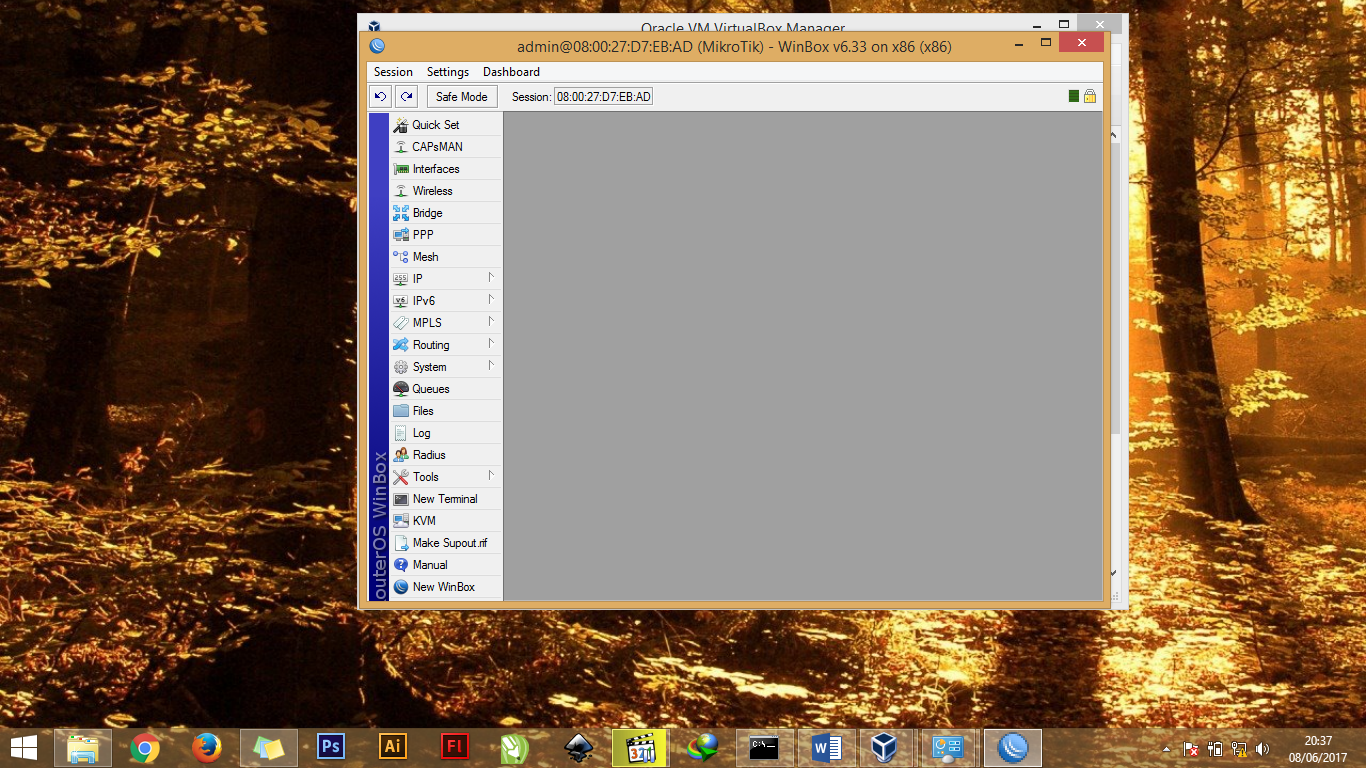Open the Dashboard menu

point(511,72)
